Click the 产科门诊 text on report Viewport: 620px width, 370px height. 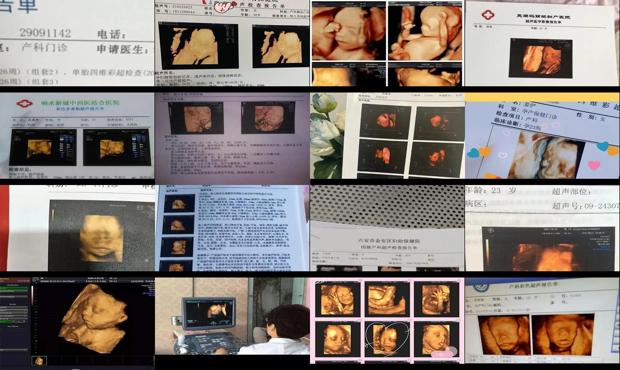click(x=44, y=48)
